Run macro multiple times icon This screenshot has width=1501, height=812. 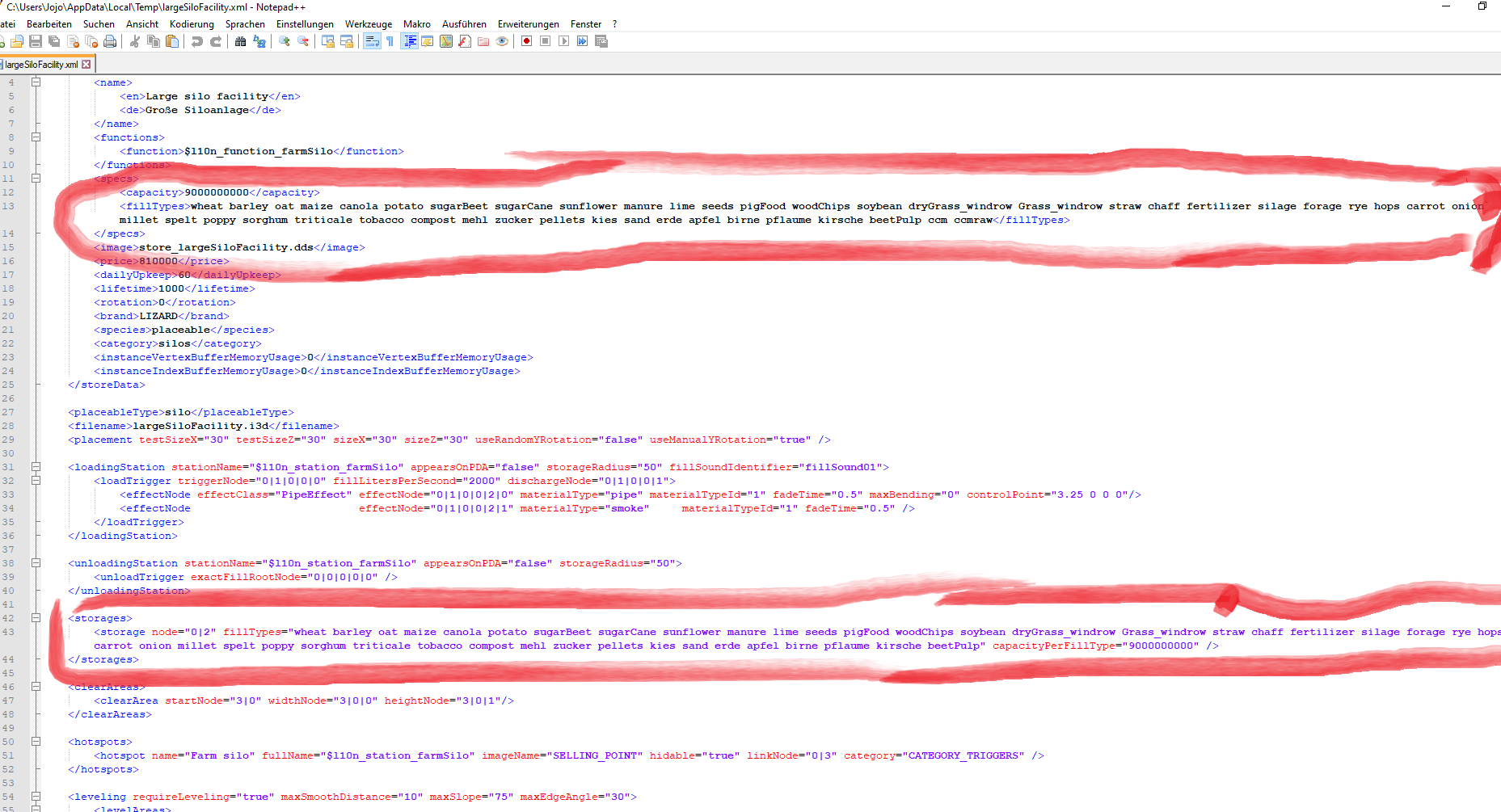[x=582, y=41]
